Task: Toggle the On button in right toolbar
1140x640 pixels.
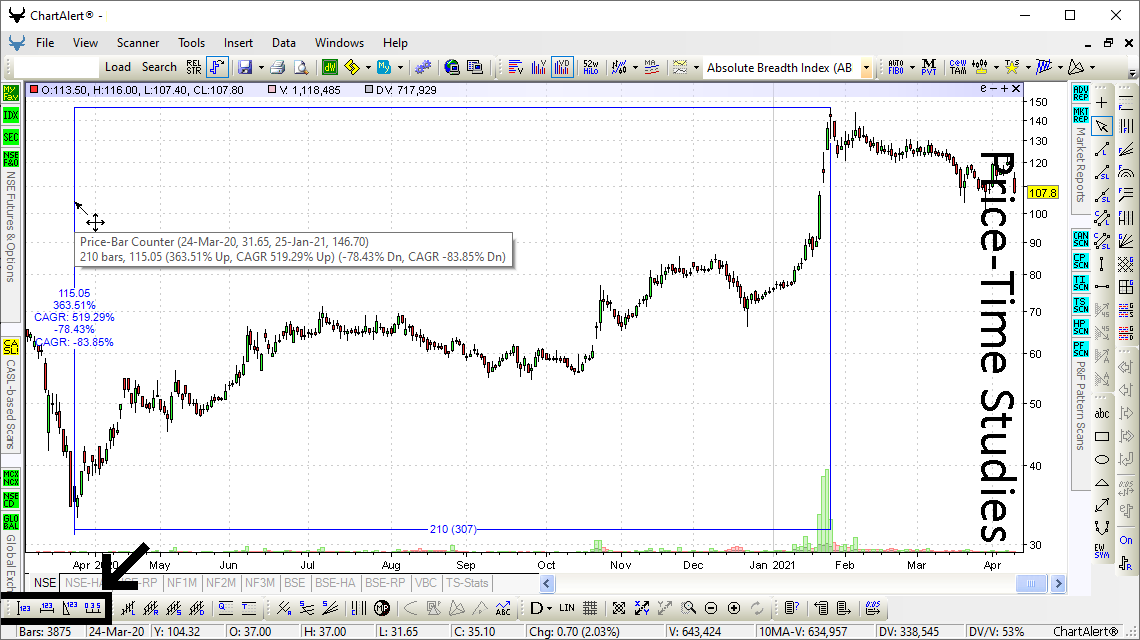Action: [1126, 540]
